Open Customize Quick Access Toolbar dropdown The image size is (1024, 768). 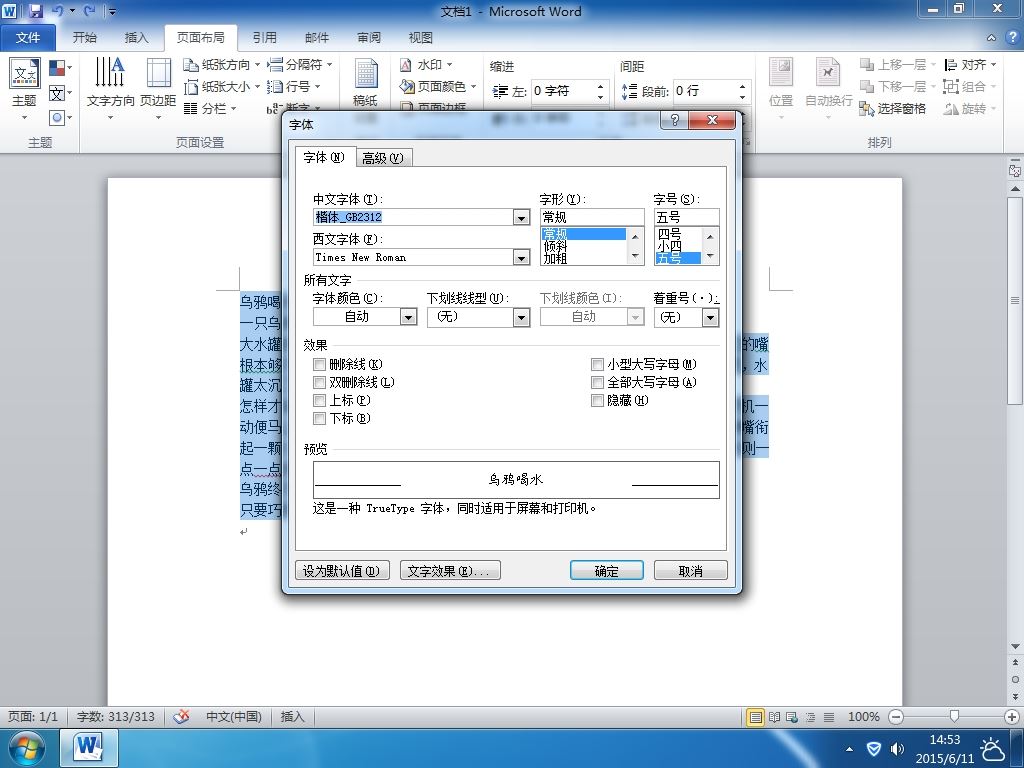tap(112, 11)
